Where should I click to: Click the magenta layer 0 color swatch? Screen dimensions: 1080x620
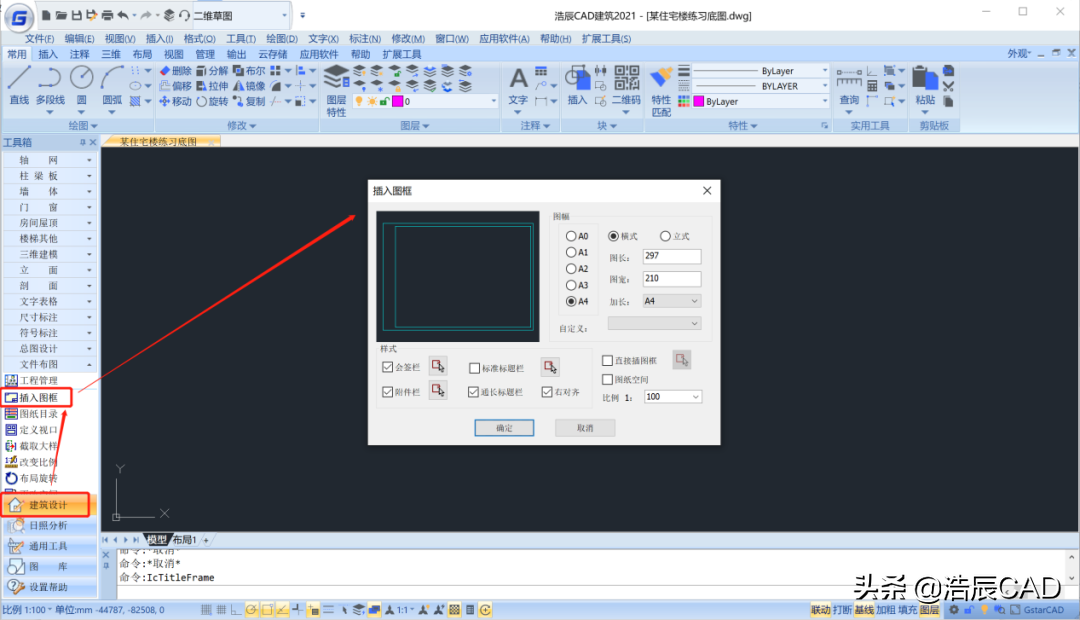(397, 101)
